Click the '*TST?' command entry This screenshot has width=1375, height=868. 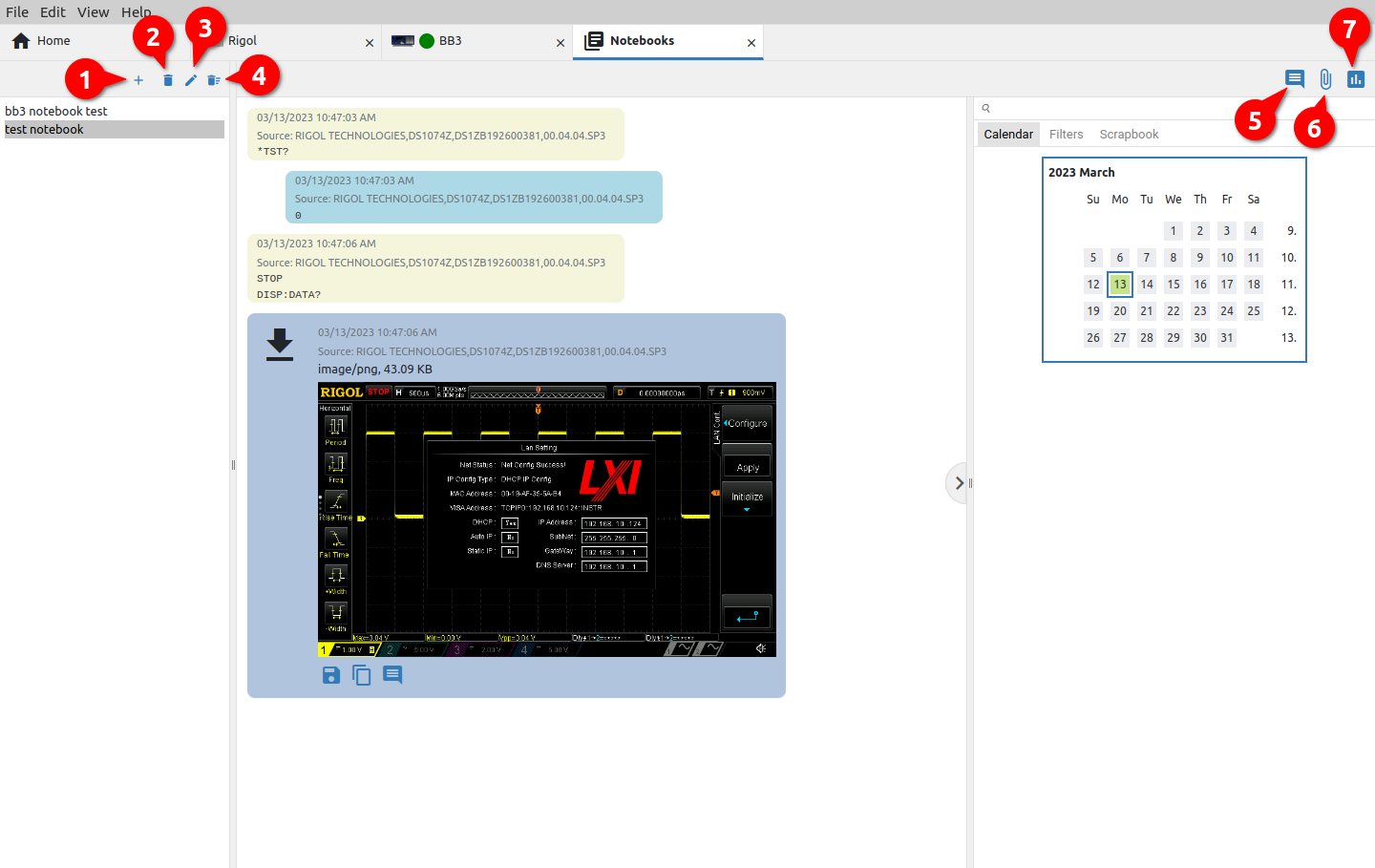pos(435,135)
